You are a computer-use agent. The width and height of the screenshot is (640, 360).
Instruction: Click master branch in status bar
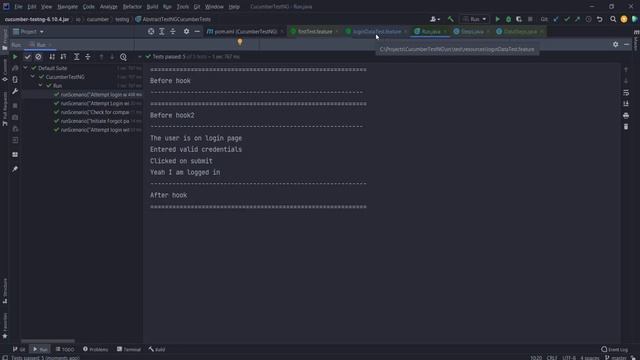coord(616,358)
